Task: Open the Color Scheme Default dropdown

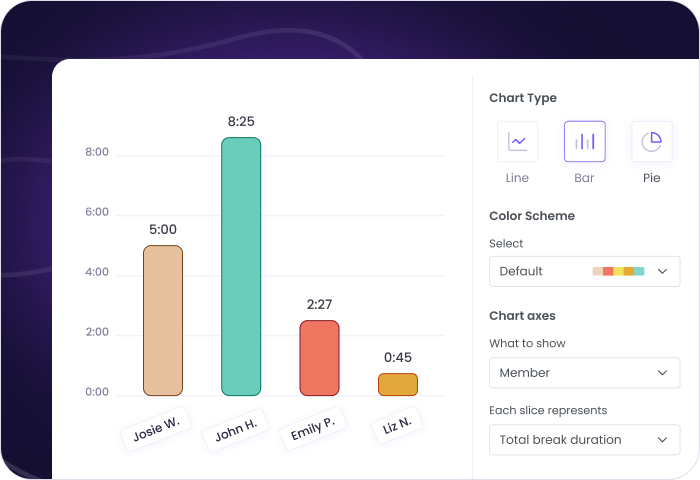Action: (584, 271)
